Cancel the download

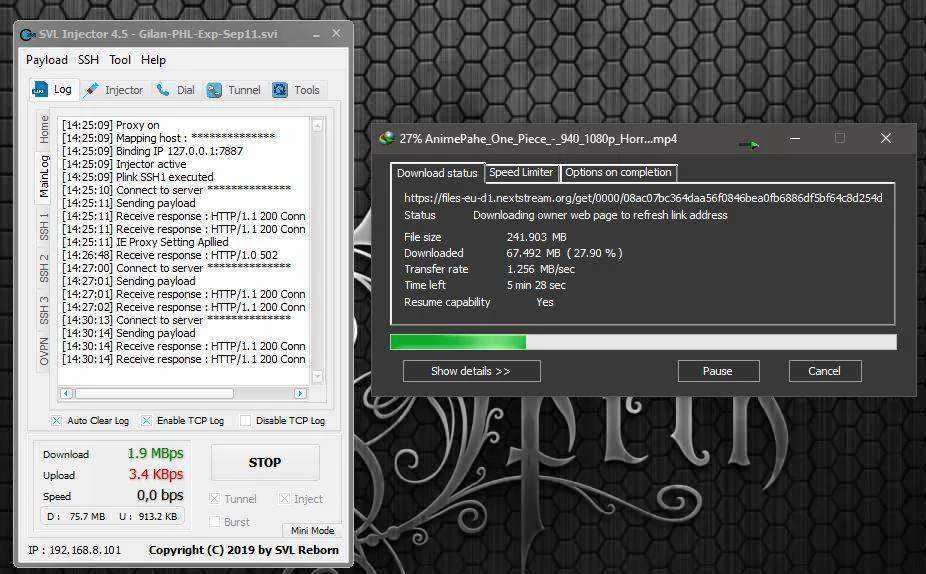coord(824,371)
